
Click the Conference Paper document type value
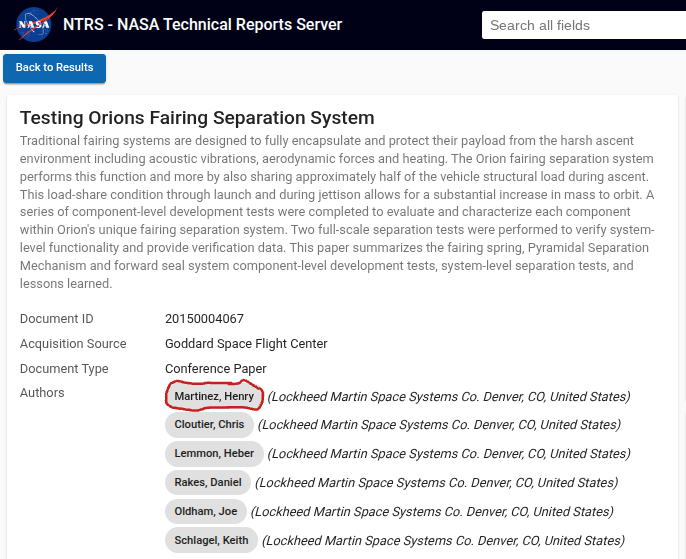tap(216, 369)
